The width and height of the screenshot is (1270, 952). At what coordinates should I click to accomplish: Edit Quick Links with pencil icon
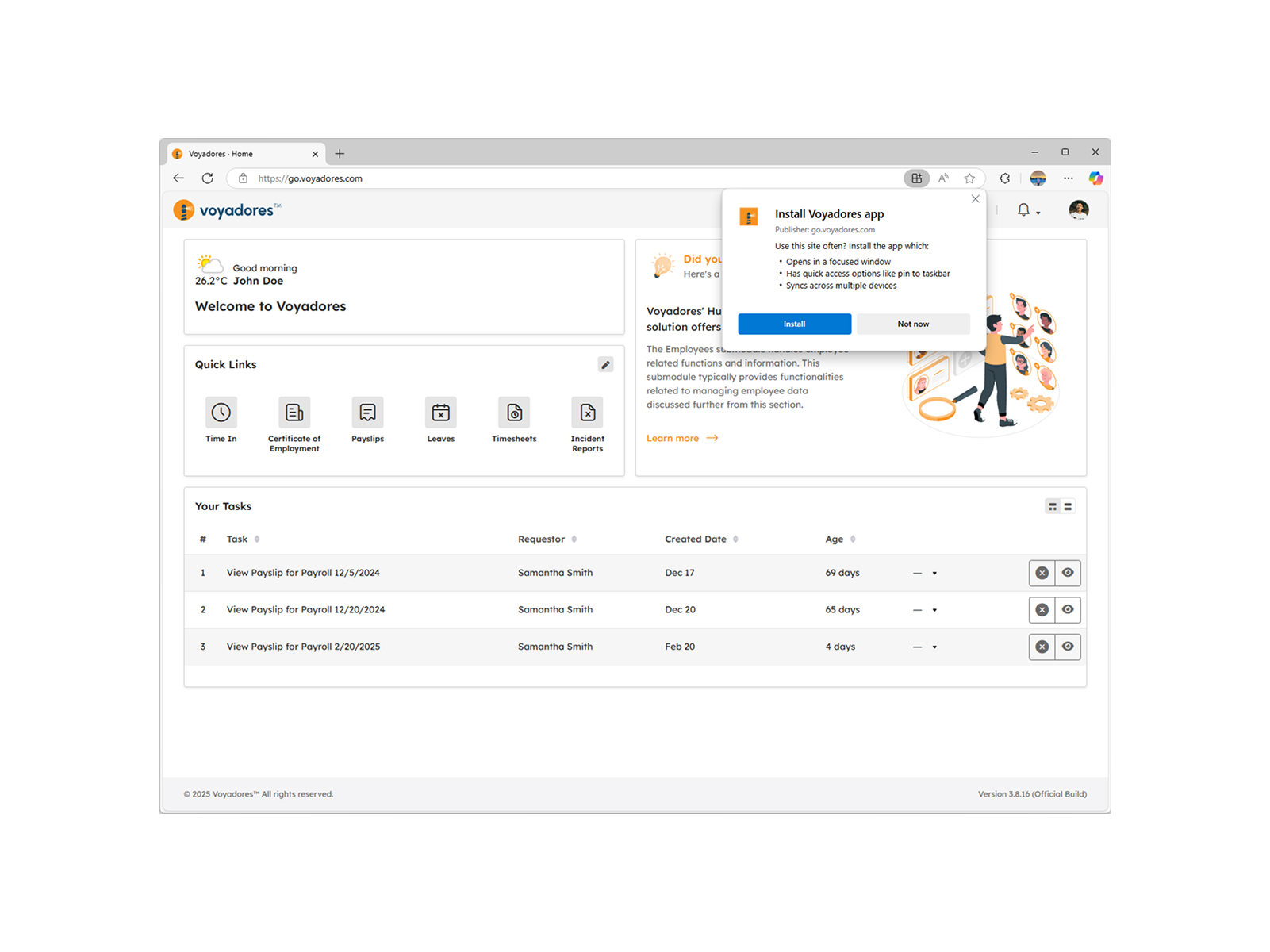pos(605,365)
